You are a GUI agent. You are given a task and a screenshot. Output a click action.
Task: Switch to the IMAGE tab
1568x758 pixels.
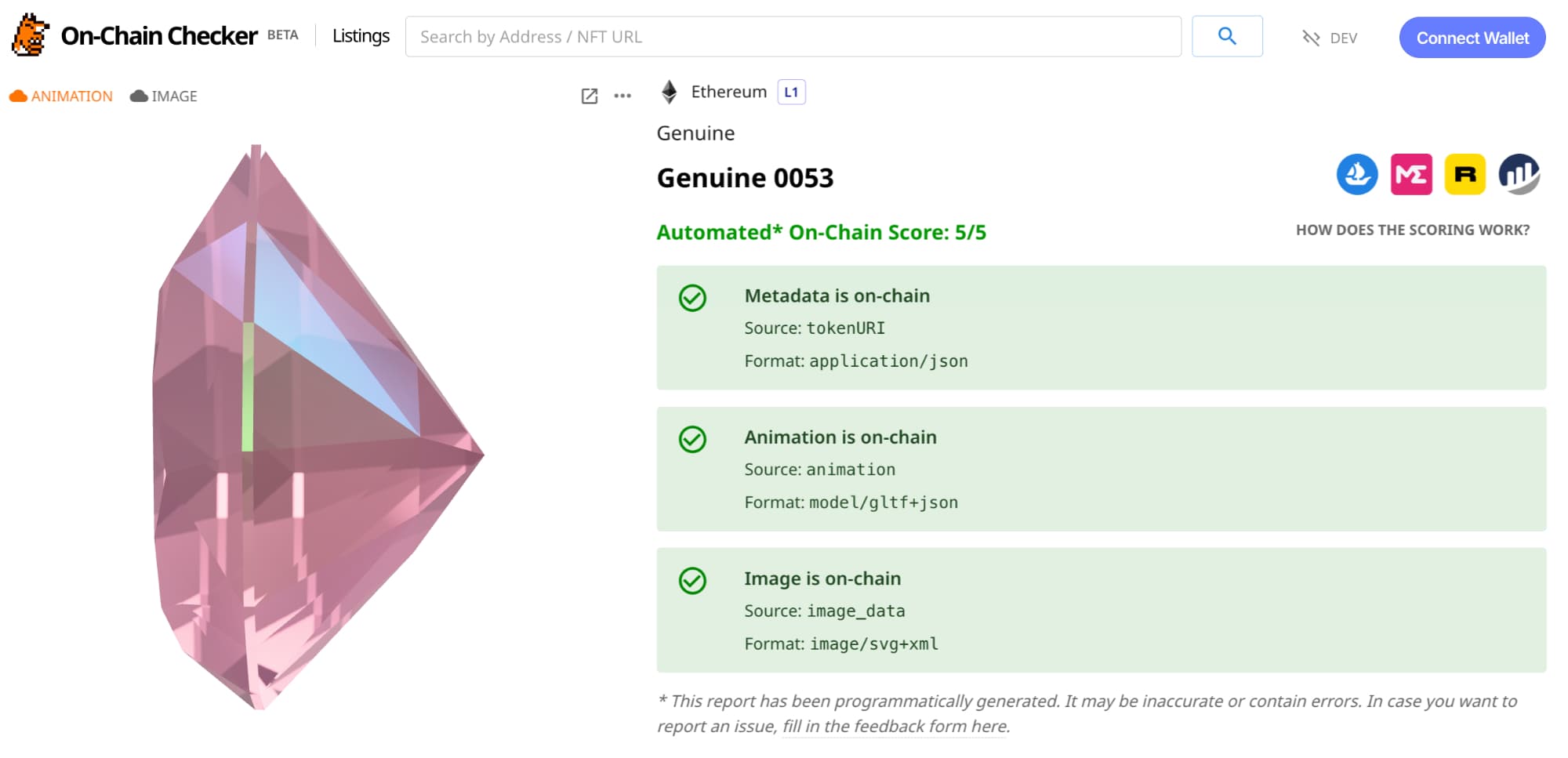click(x=164, y=96)
